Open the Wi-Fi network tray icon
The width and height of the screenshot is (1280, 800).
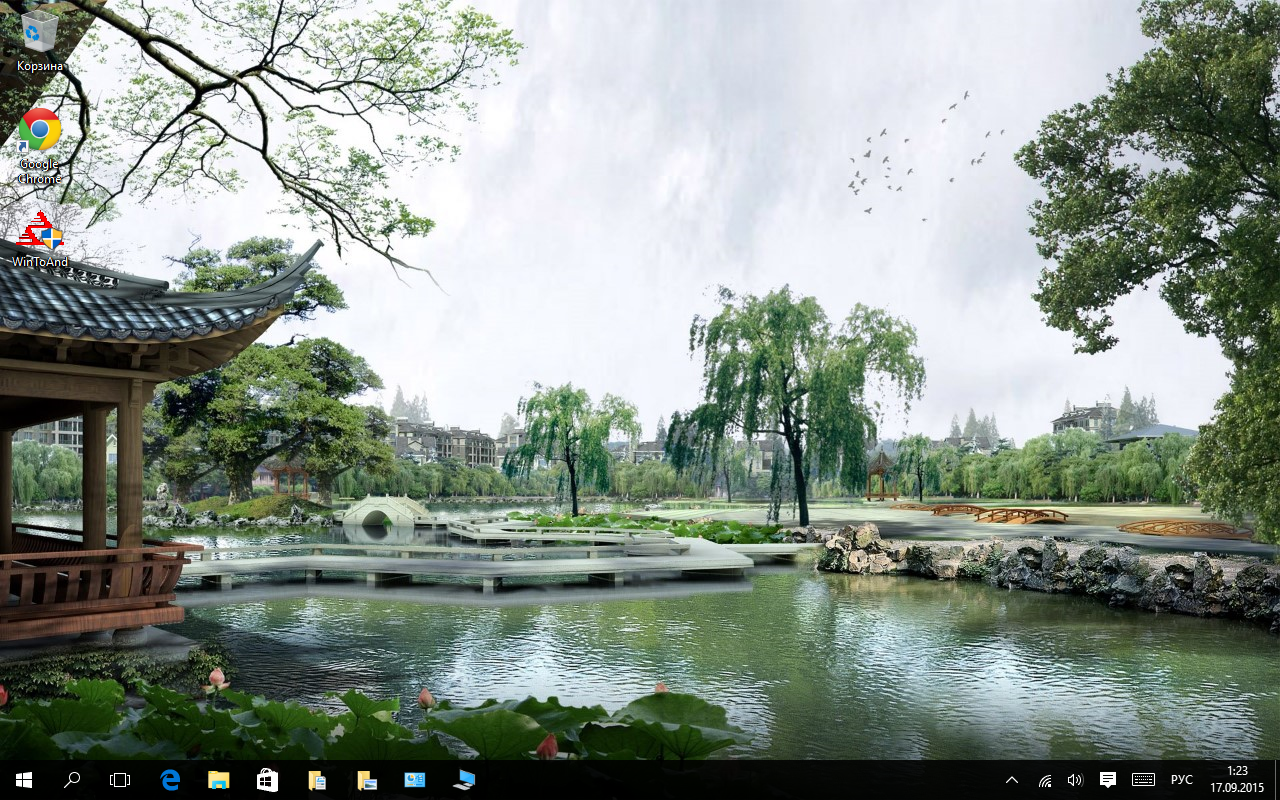click(1045, 780)
